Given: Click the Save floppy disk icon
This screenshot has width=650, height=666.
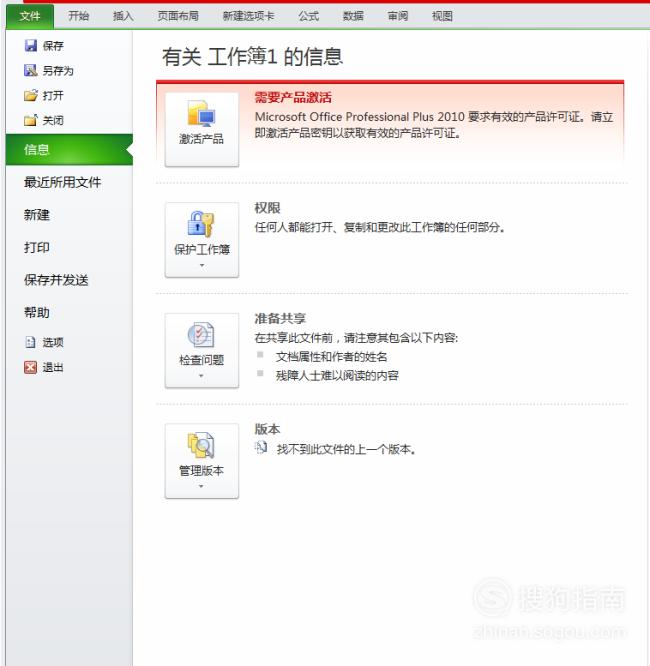Looking at the screenshot, I should (x=31, y=45).
